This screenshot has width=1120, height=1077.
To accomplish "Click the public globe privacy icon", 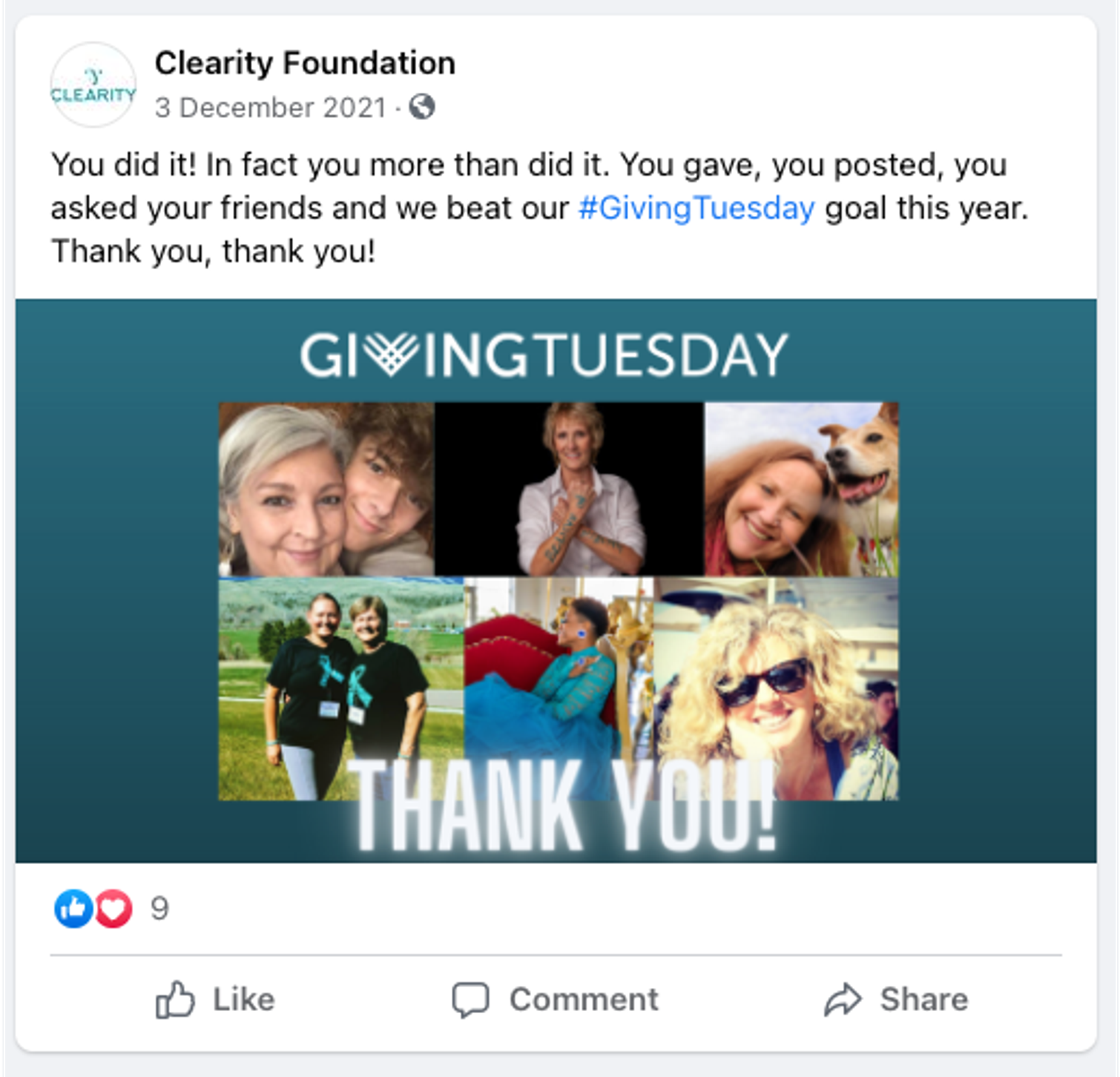I will 422,107.
